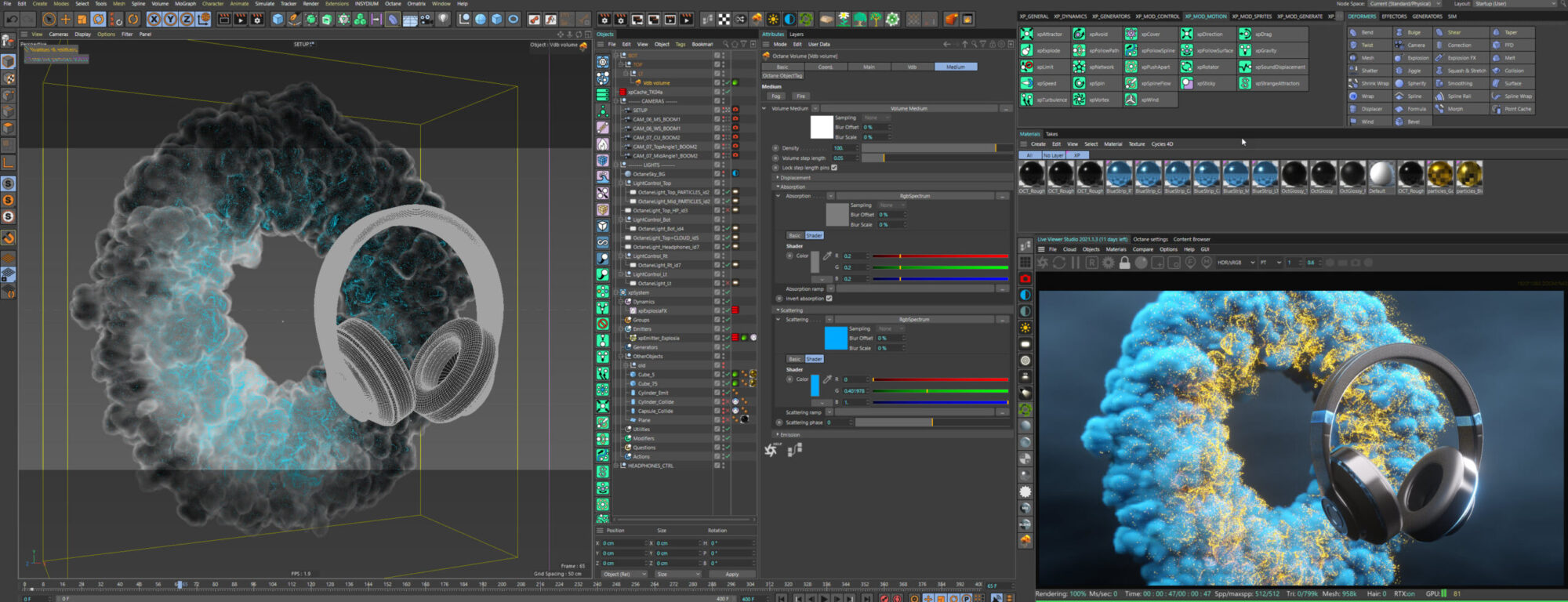Add the xpAttractor modifier
The image size is (1568, 602).
click(1044, 34)
